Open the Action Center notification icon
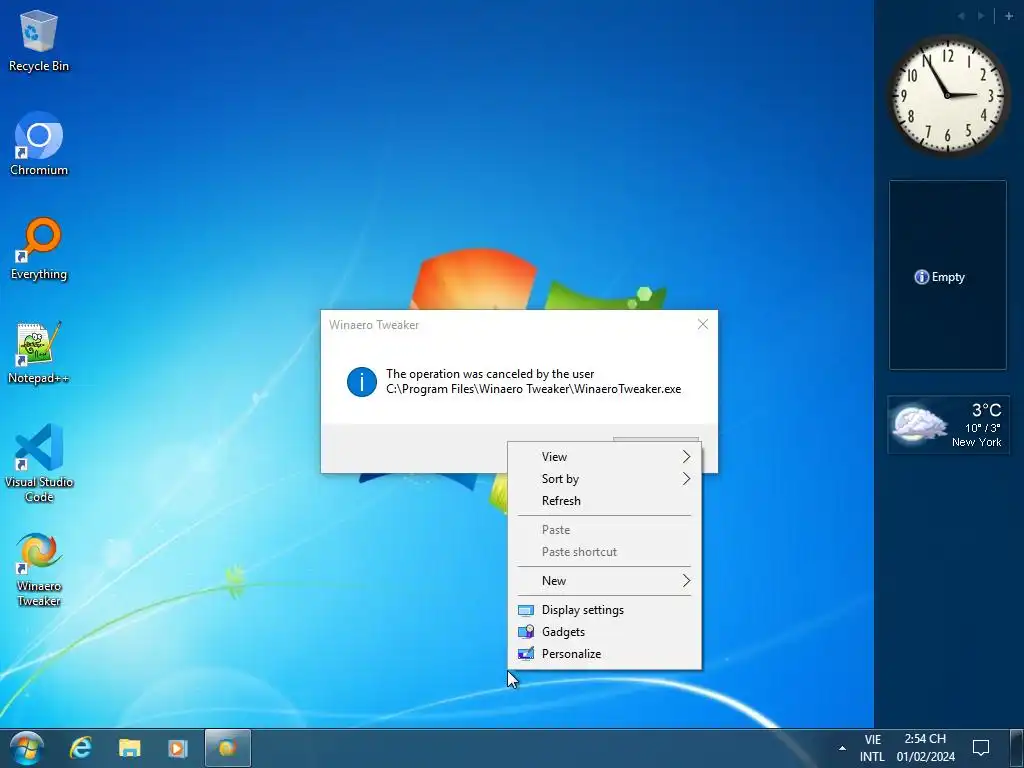 click(x=981, y=748)
